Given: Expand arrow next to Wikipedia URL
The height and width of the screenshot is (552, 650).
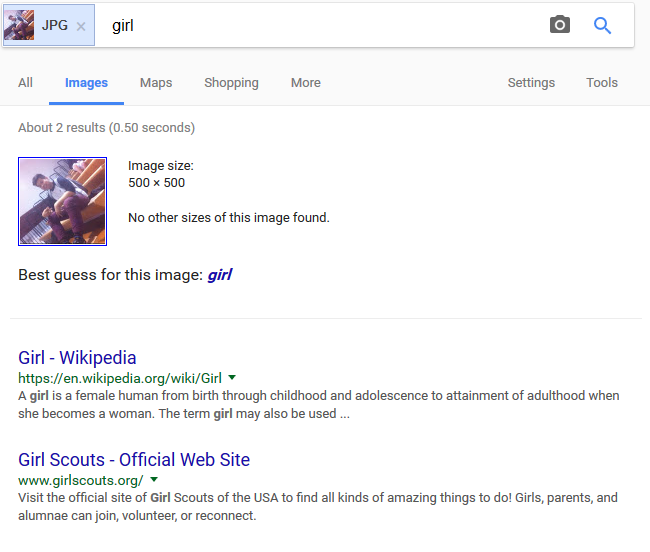Looking at the screenshot, I should pyautogui.click(x=232, y=378).
